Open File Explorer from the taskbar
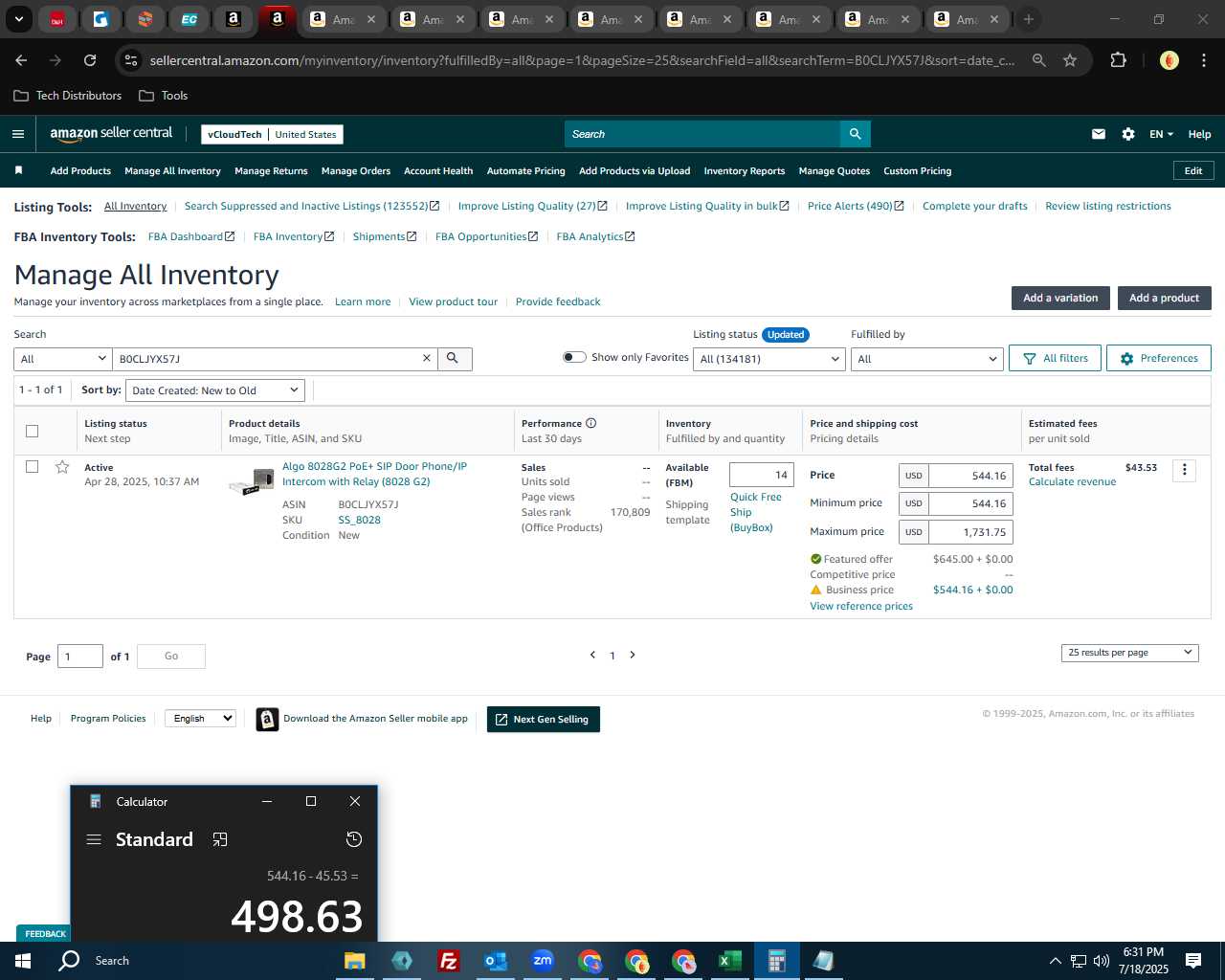Screen dimensions: 1225x980 354,961
